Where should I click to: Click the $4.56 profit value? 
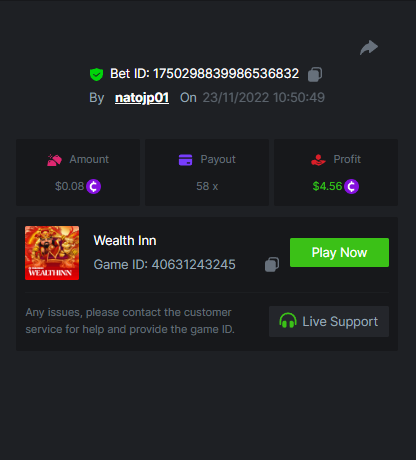(x=327, y=186)
